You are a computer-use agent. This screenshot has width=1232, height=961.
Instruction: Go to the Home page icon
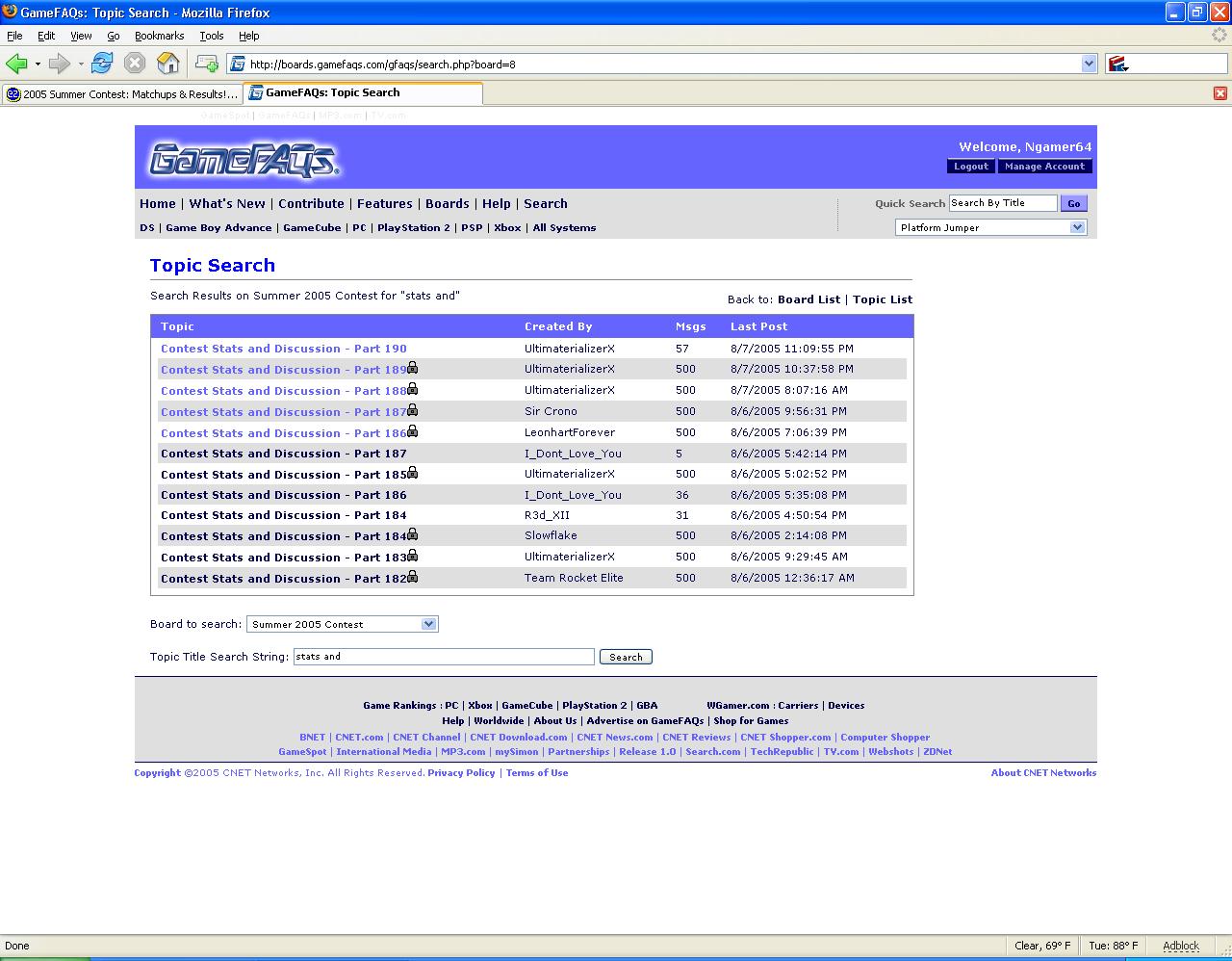(x=168, y=64)
